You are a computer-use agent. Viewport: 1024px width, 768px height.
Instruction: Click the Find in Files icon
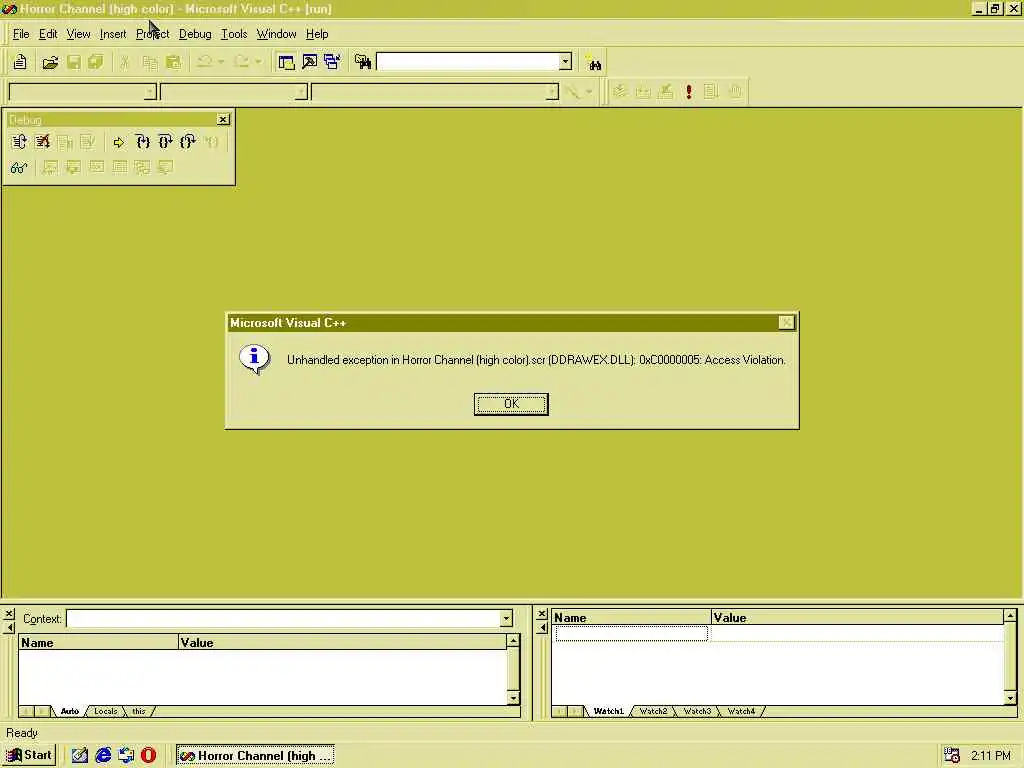[x=362, y=62]
